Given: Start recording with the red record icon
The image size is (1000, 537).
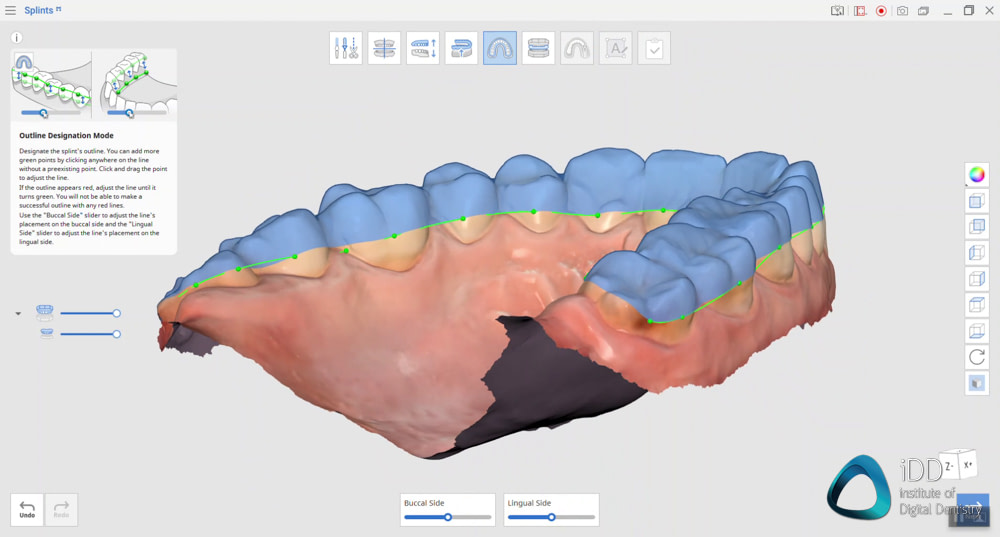Looking at the screenshot, I should pos(881,11).
